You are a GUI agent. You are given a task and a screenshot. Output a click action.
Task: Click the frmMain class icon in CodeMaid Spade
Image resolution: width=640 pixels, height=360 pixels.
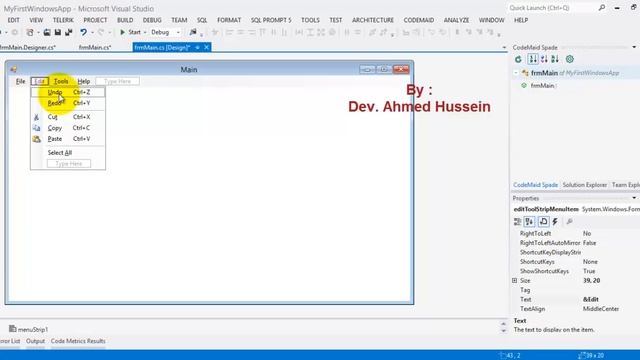[x=525, y=73]
